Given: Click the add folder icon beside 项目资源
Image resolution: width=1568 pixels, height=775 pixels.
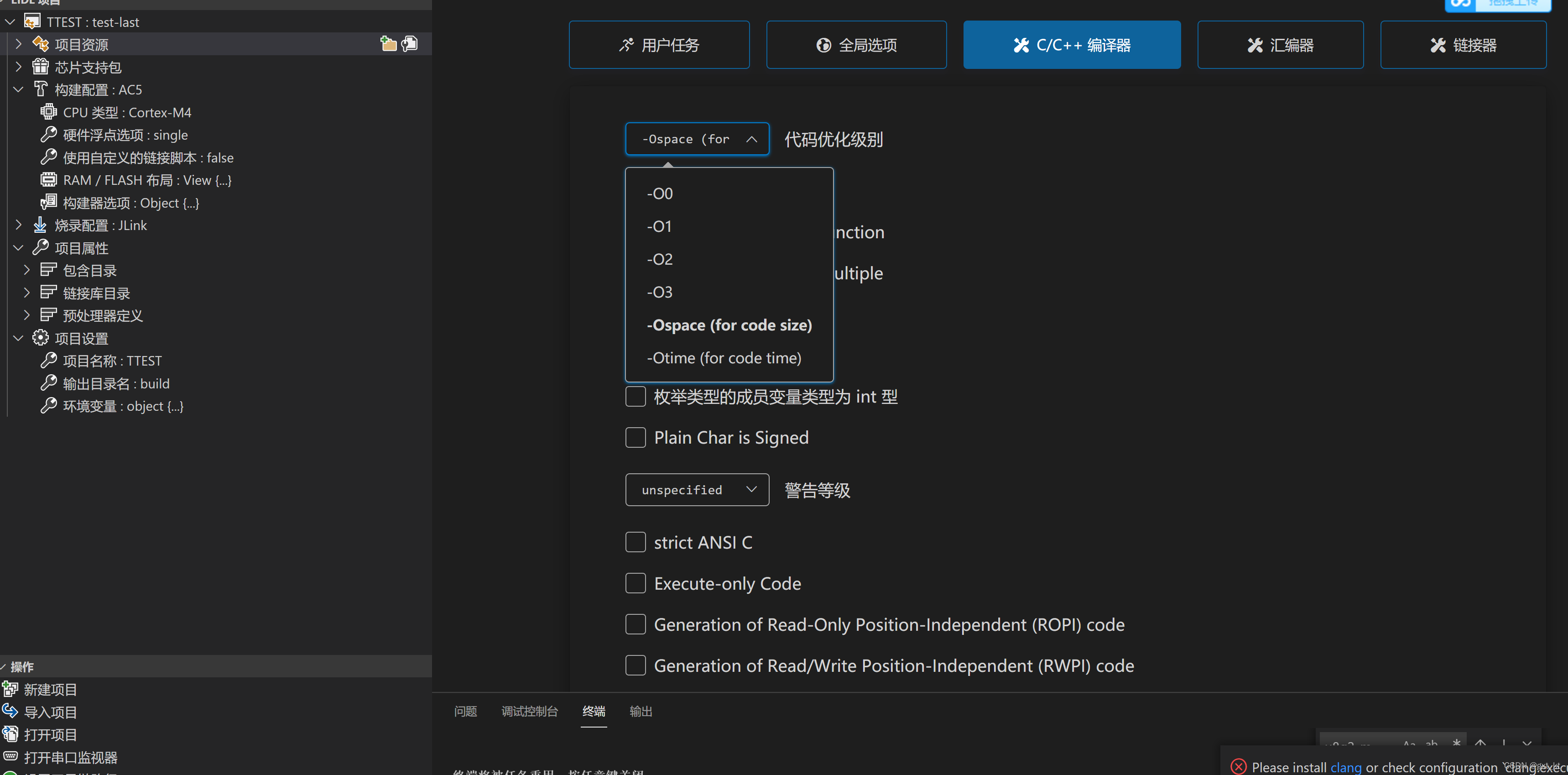Looking at the screenshot, I should point(388,44).
